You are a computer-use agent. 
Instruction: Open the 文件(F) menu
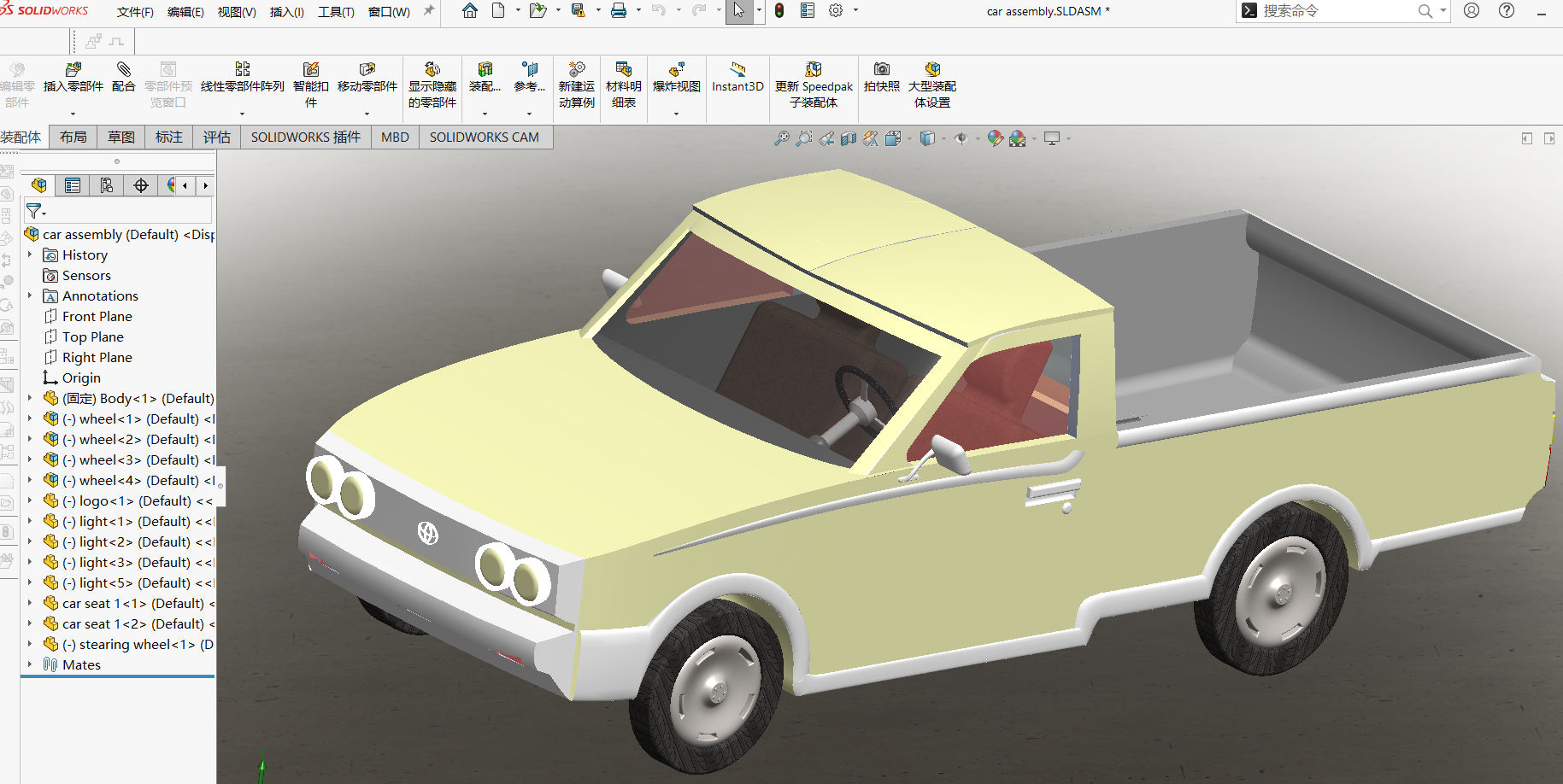(x=135, y=12)
